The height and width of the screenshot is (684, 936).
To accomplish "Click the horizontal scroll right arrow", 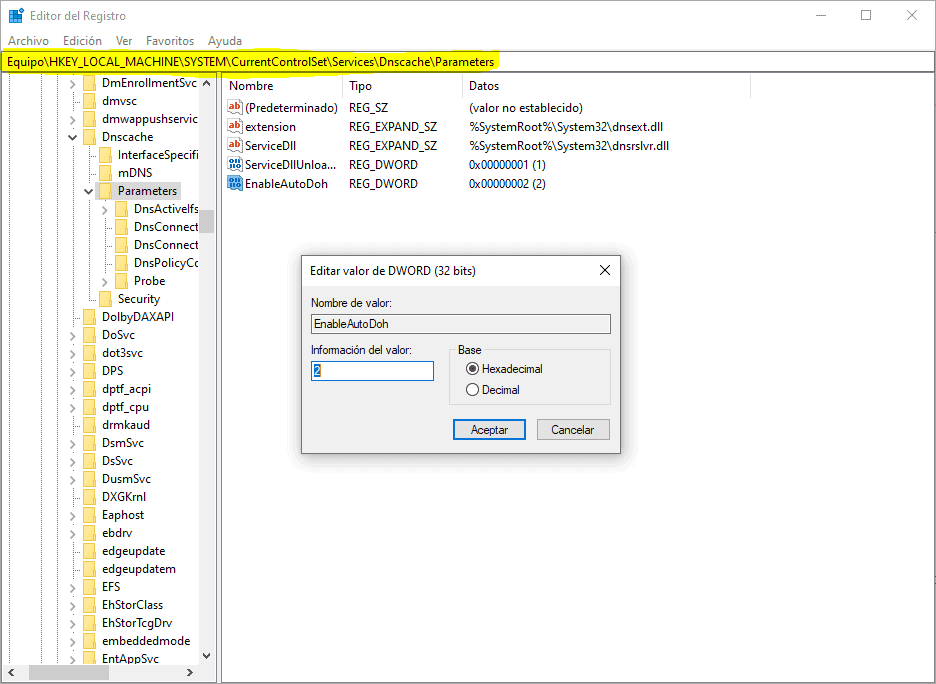I will (x=190, y=673).
